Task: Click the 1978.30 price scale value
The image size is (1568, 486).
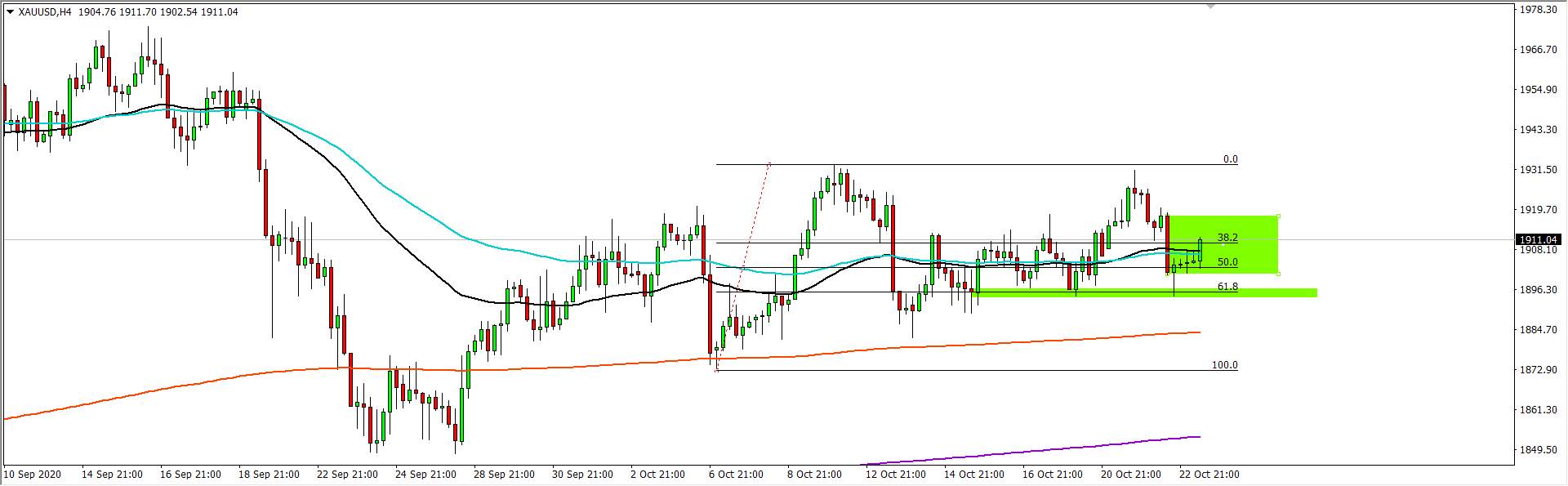Action: (1539, 10)
